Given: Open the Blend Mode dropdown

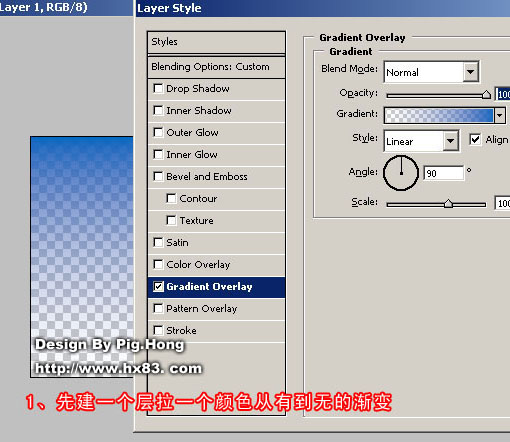Looking at the screenshot, I should click(470, 72).
